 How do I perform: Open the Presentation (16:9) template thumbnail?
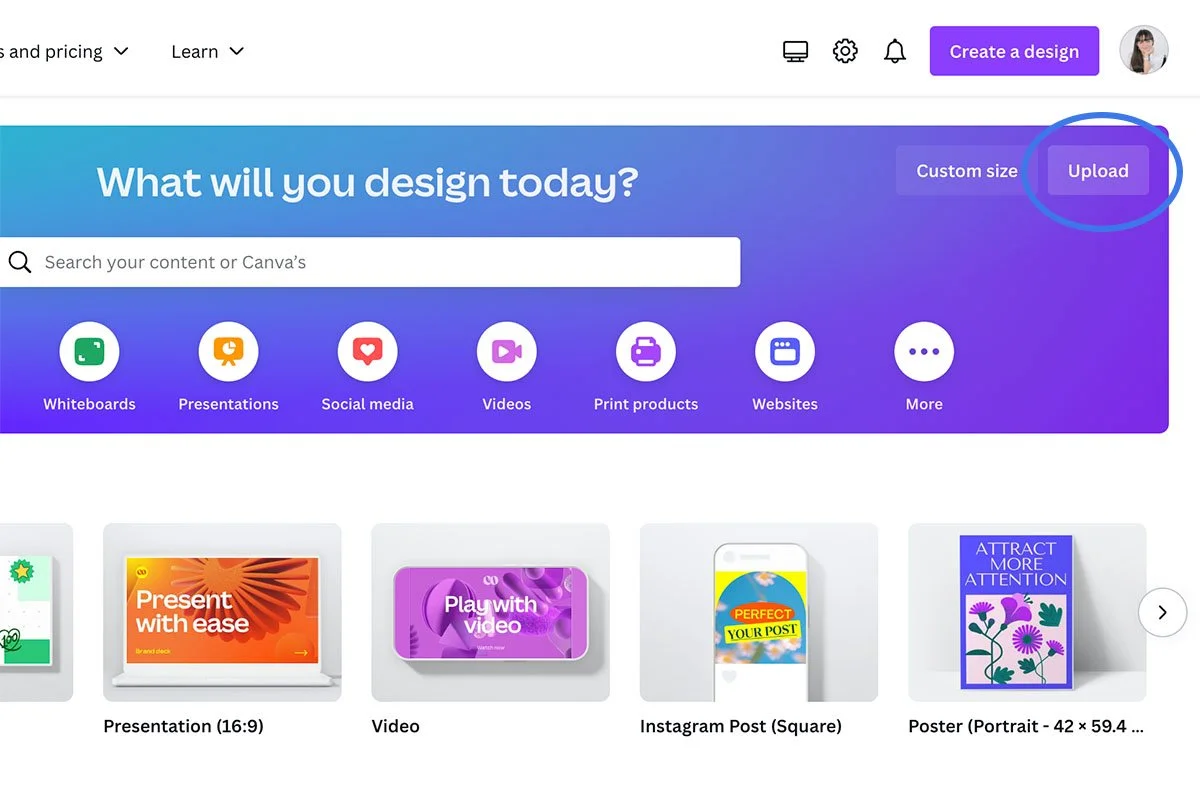[x=222, y=612]
